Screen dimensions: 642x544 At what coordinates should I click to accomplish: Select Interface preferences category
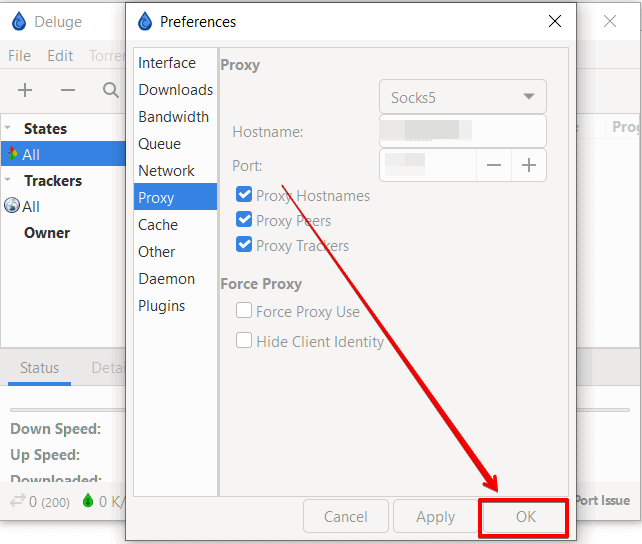click(x=175, y=63)
